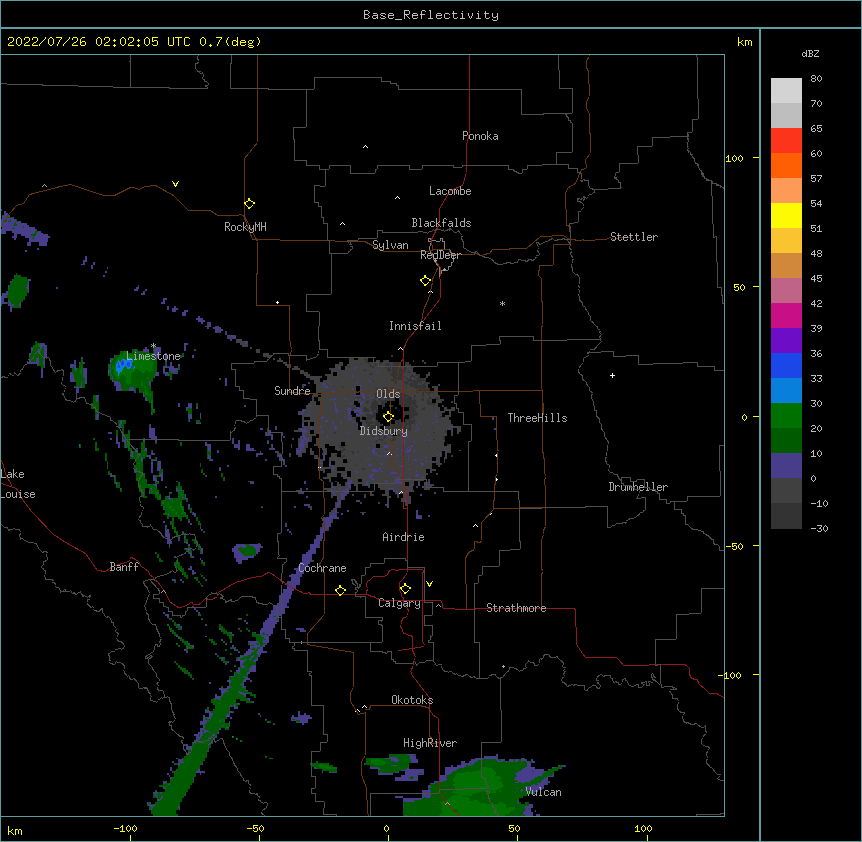Click the Lacombe town label
This screenshot has width=862, height=842.
(x=450, y=191)
